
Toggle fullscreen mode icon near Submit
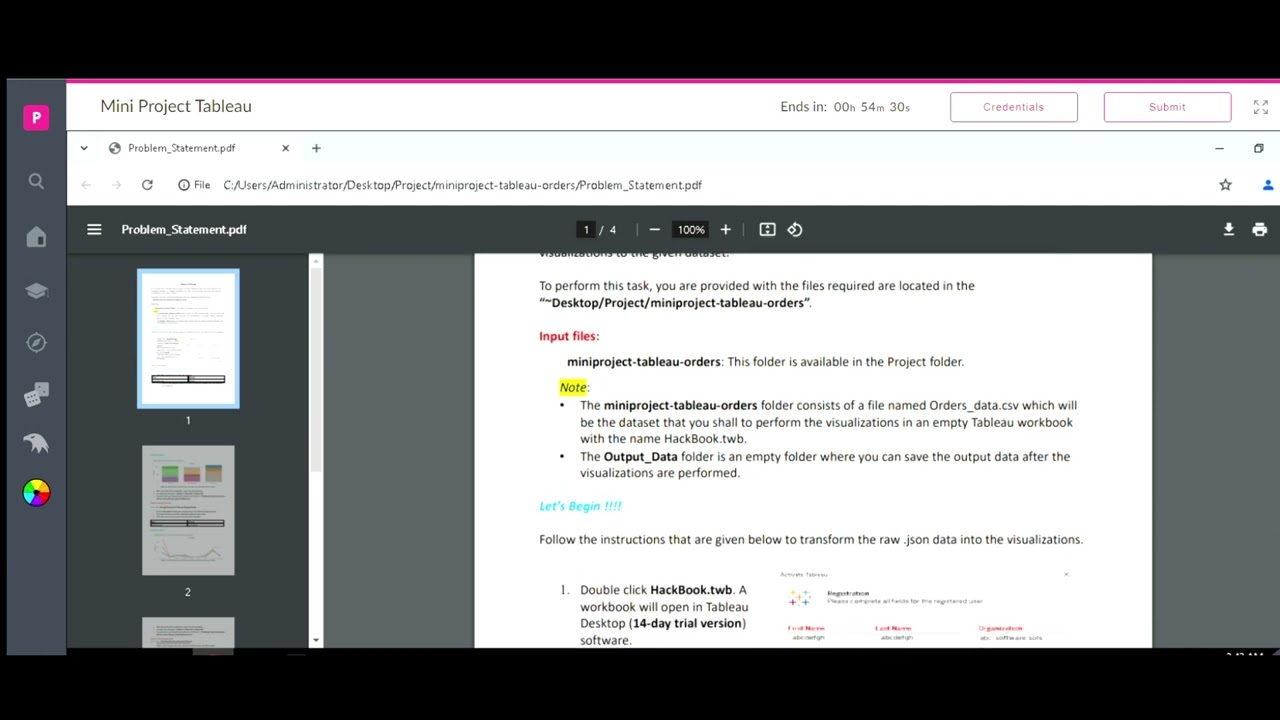click(1260, 107)
